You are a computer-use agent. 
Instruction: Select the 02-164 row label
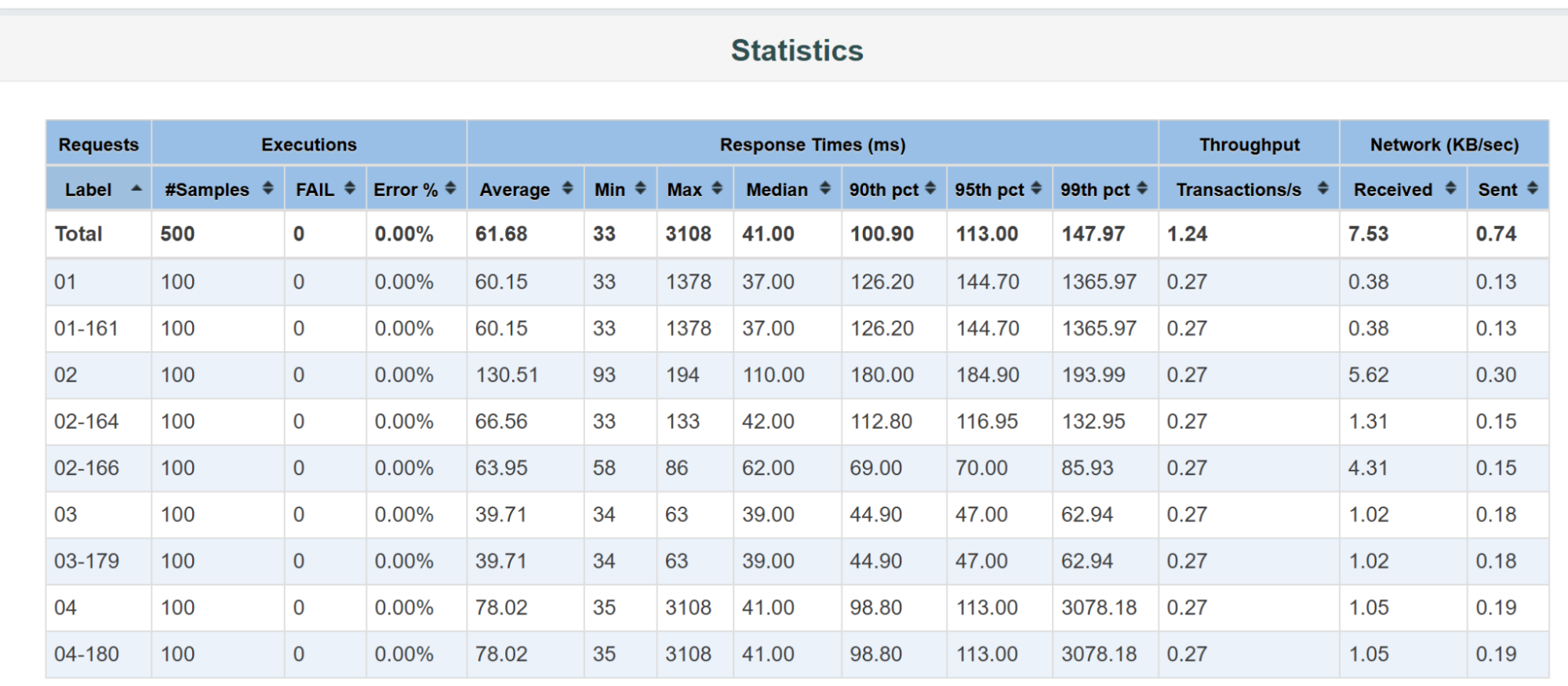[x=86, y=422]
